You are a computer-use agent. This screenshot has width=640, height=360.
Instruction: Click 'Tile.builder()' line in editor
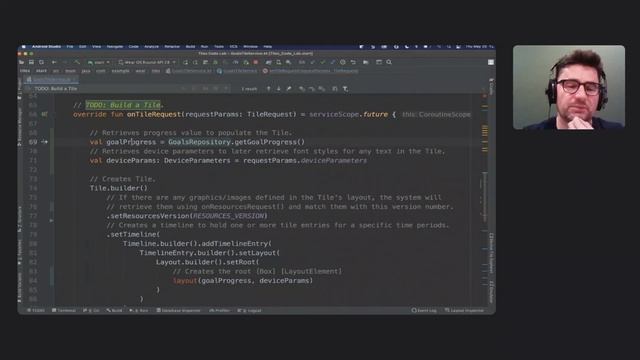[x=119, y=188]
